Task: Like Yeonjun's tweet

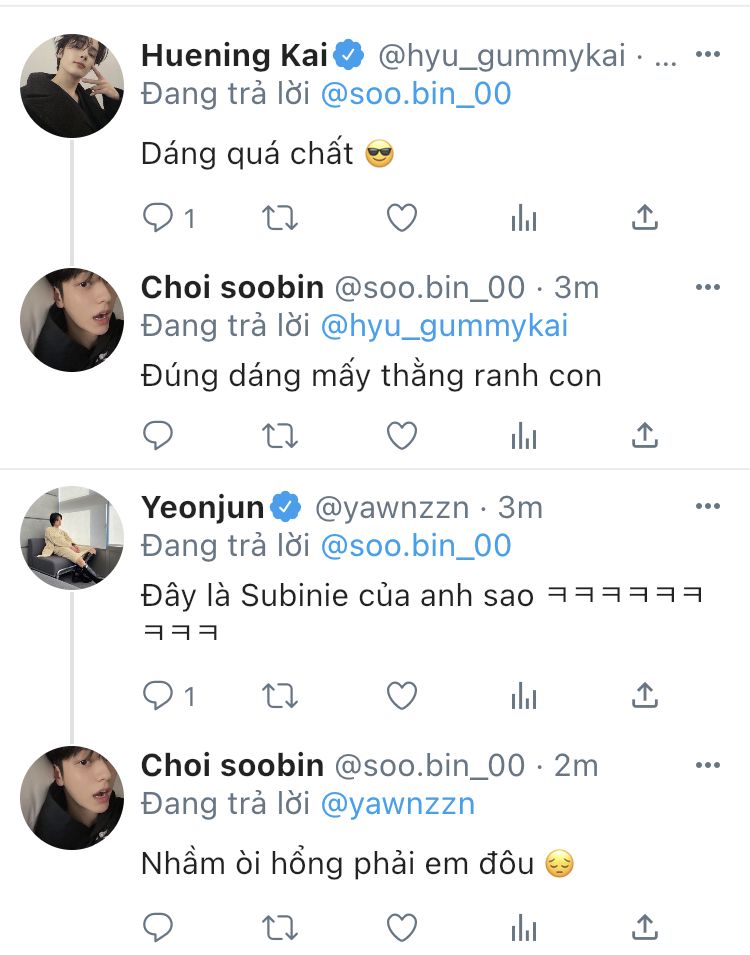Action: 401,694
